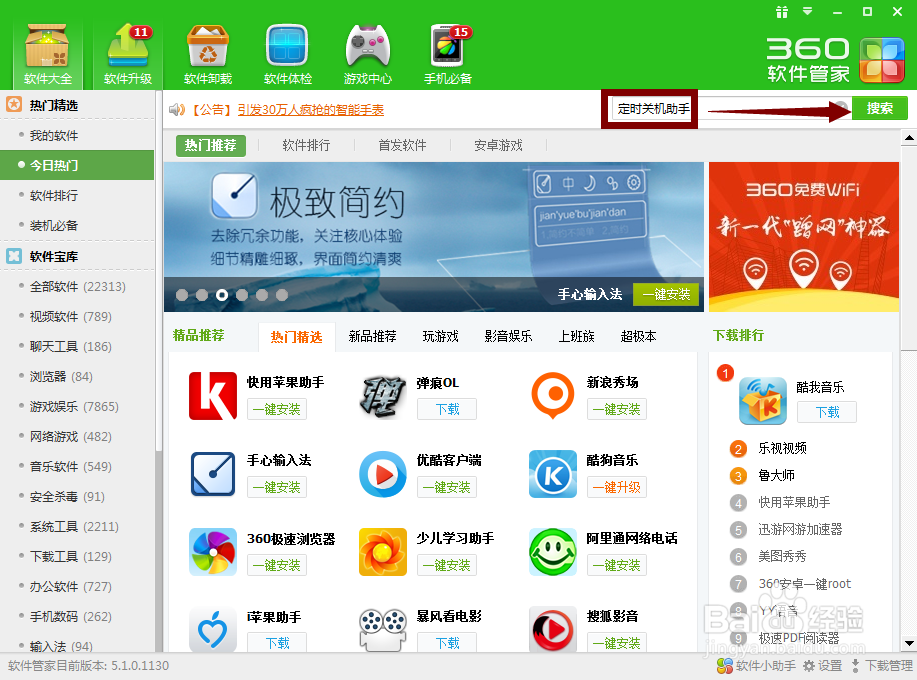Image resolution: width=917 pixels, height=680 pixels.
Task: Click the 苹果助手 heart apple icon
Action: point(213,630)
